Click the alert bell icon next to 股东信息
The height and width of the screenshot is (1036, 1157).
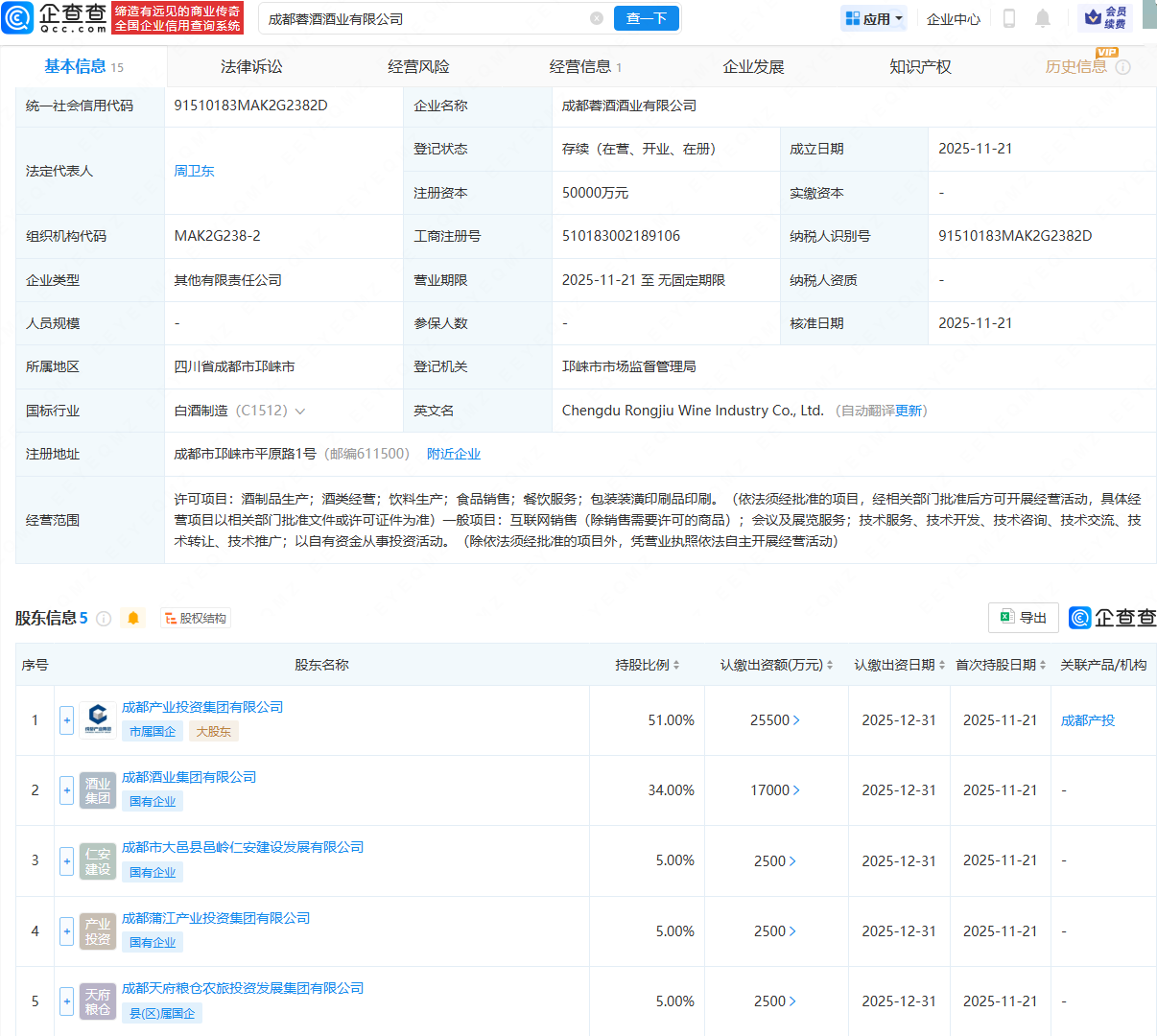coord(133,618)
